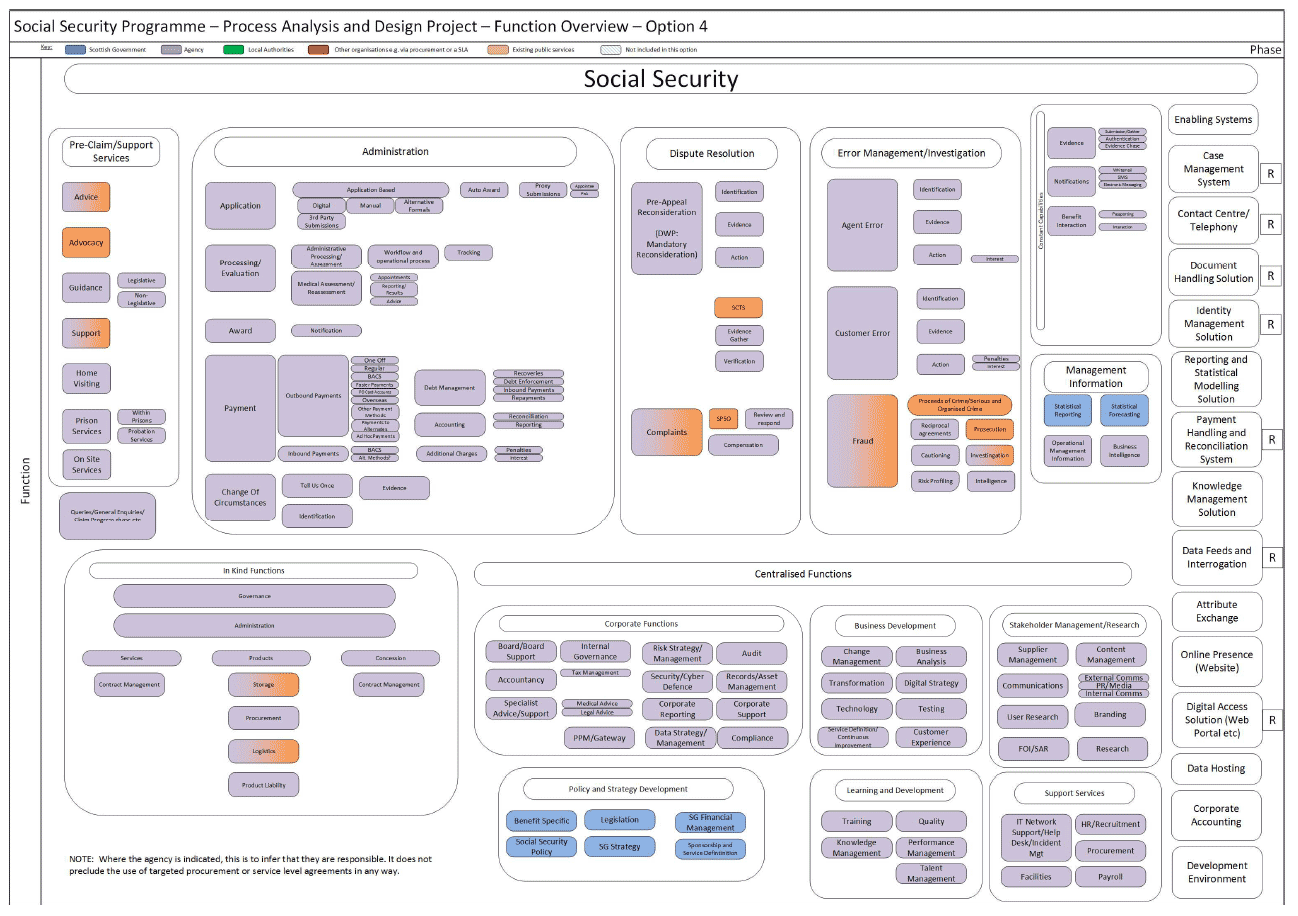Select the Outbound Payments box

[313, 395]
